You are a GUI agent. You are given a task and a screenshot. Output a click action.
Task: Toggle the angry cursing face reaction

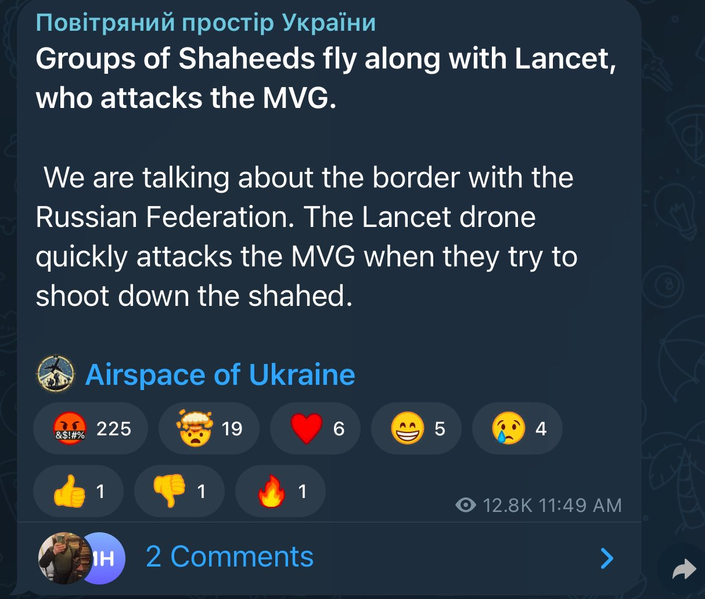pyautogui.click(x=96, y=429)
